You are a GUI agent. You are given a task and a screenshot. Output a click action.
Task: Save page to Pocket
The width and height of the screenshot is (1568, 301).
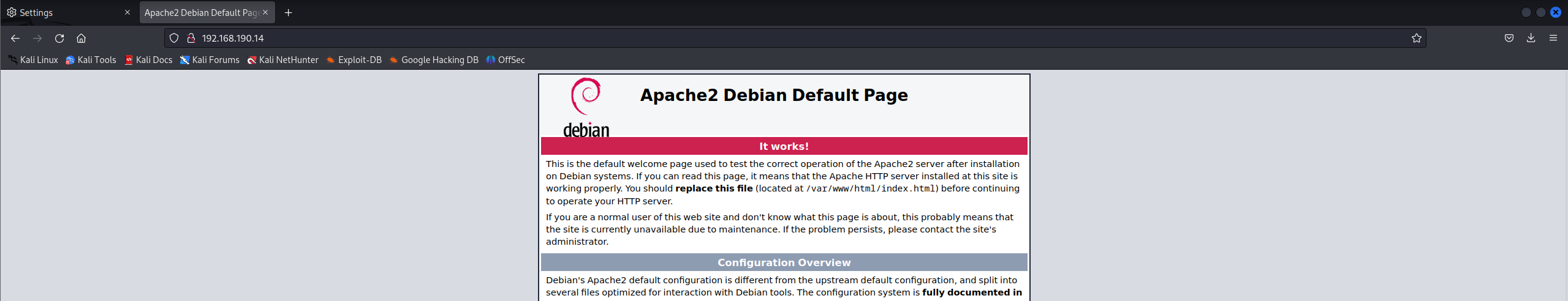(1509, 38)
